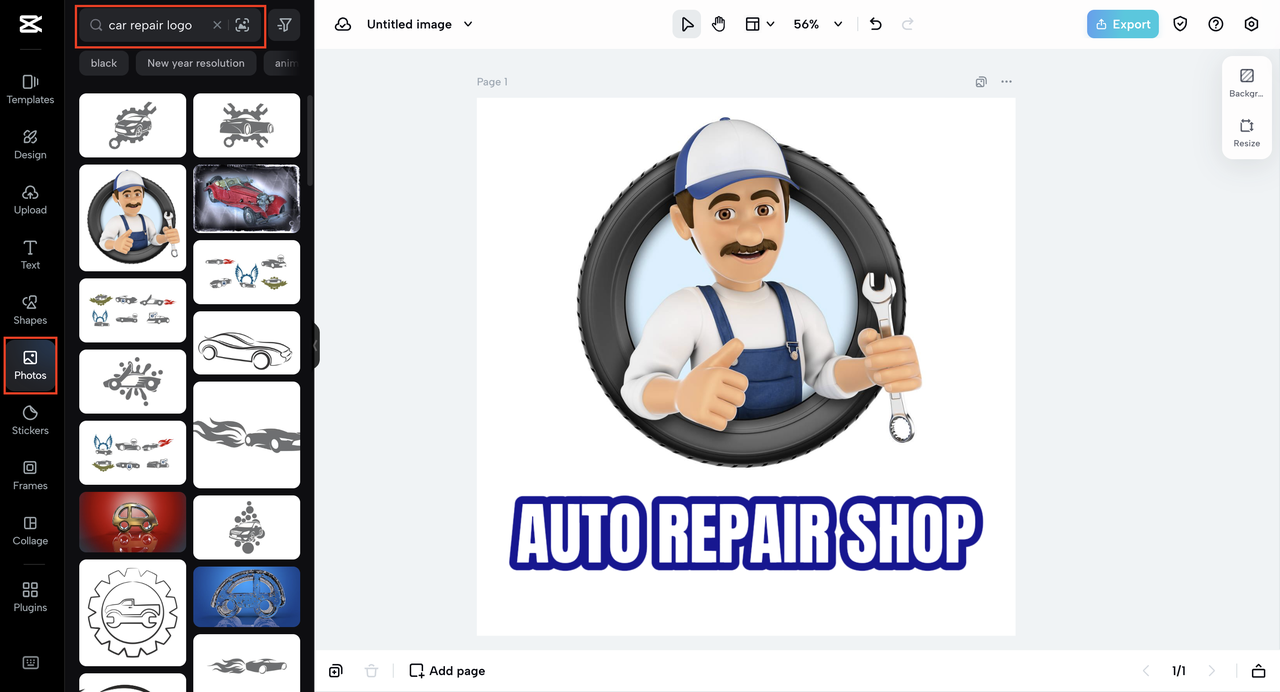Open Page 1 more options menu
The width and height of the screenshot is (1280, 692).
pos(1006,82)
